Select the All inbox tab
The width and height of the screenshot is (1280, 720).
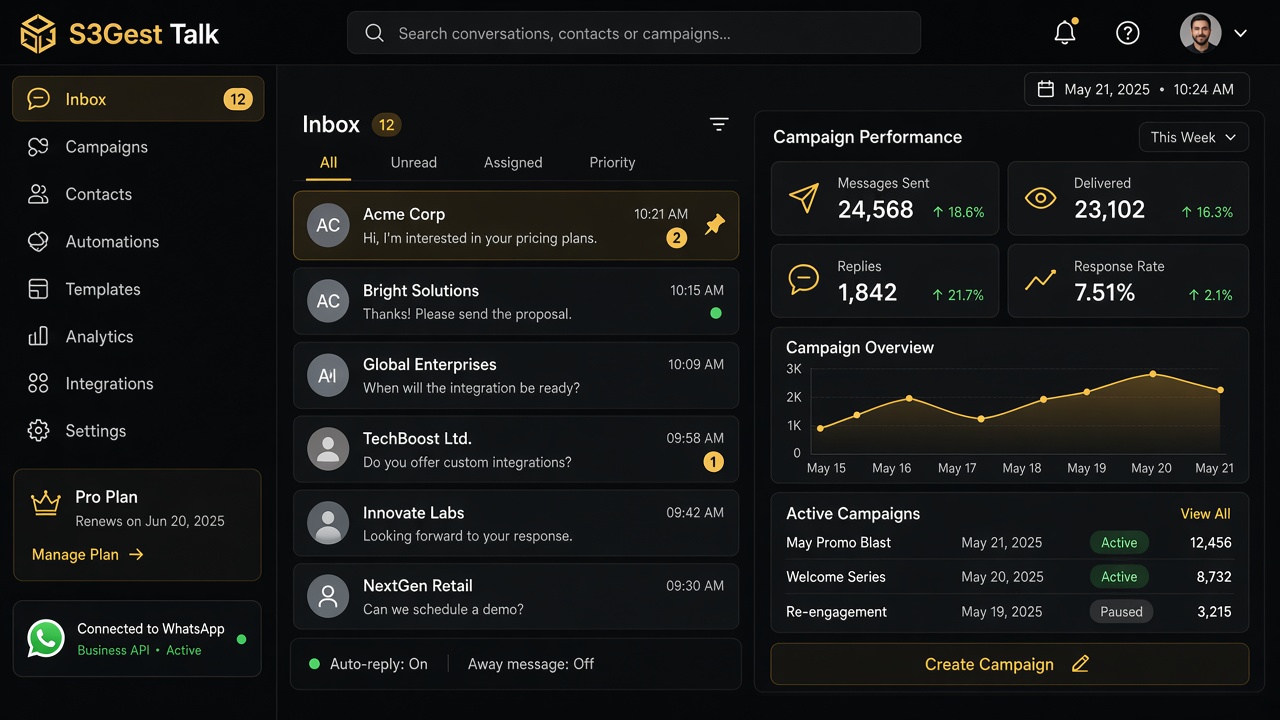(328, 162)
